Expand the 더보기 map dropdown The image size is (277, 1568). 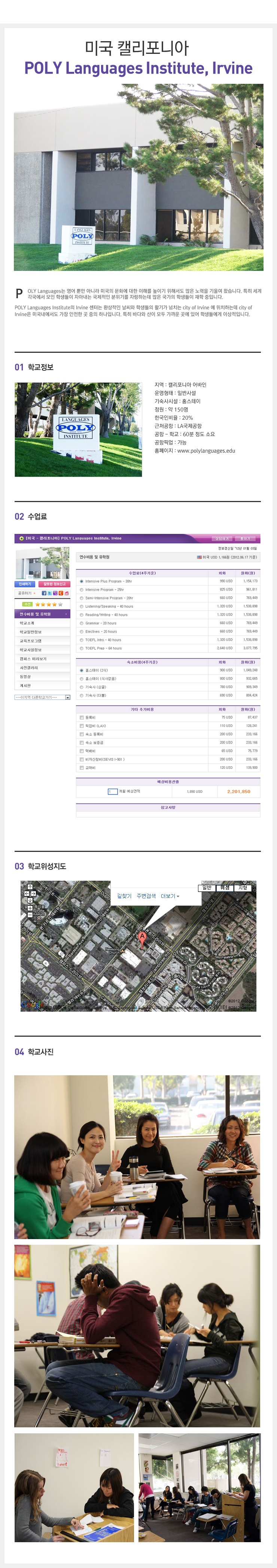click(170, 896)
